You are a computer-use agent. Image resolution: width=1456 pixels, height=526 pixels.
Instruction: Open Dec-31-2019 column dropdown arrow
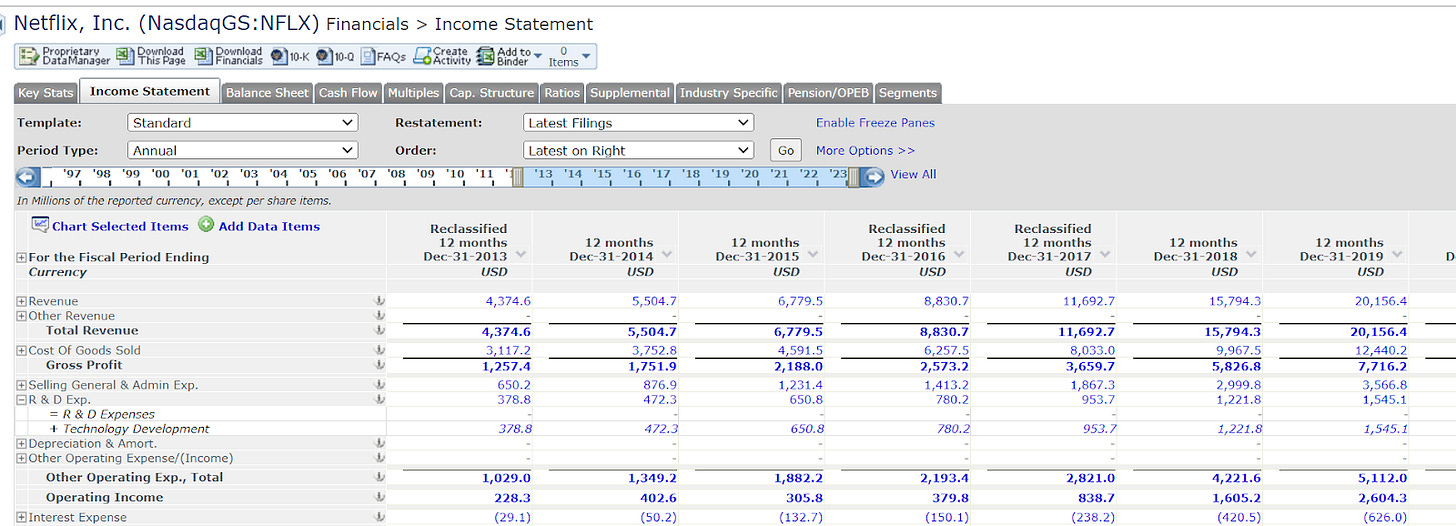1397,254
